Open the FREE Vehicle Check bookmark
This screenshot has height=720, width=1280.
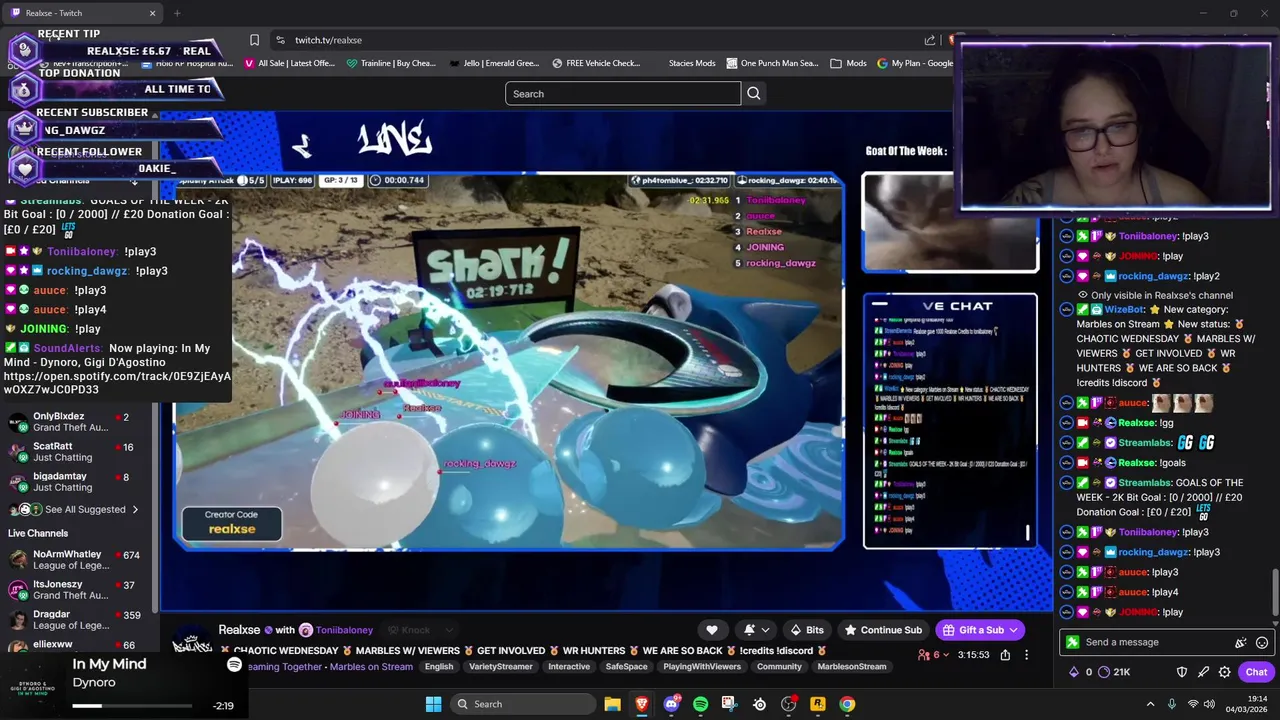[595, 63]
